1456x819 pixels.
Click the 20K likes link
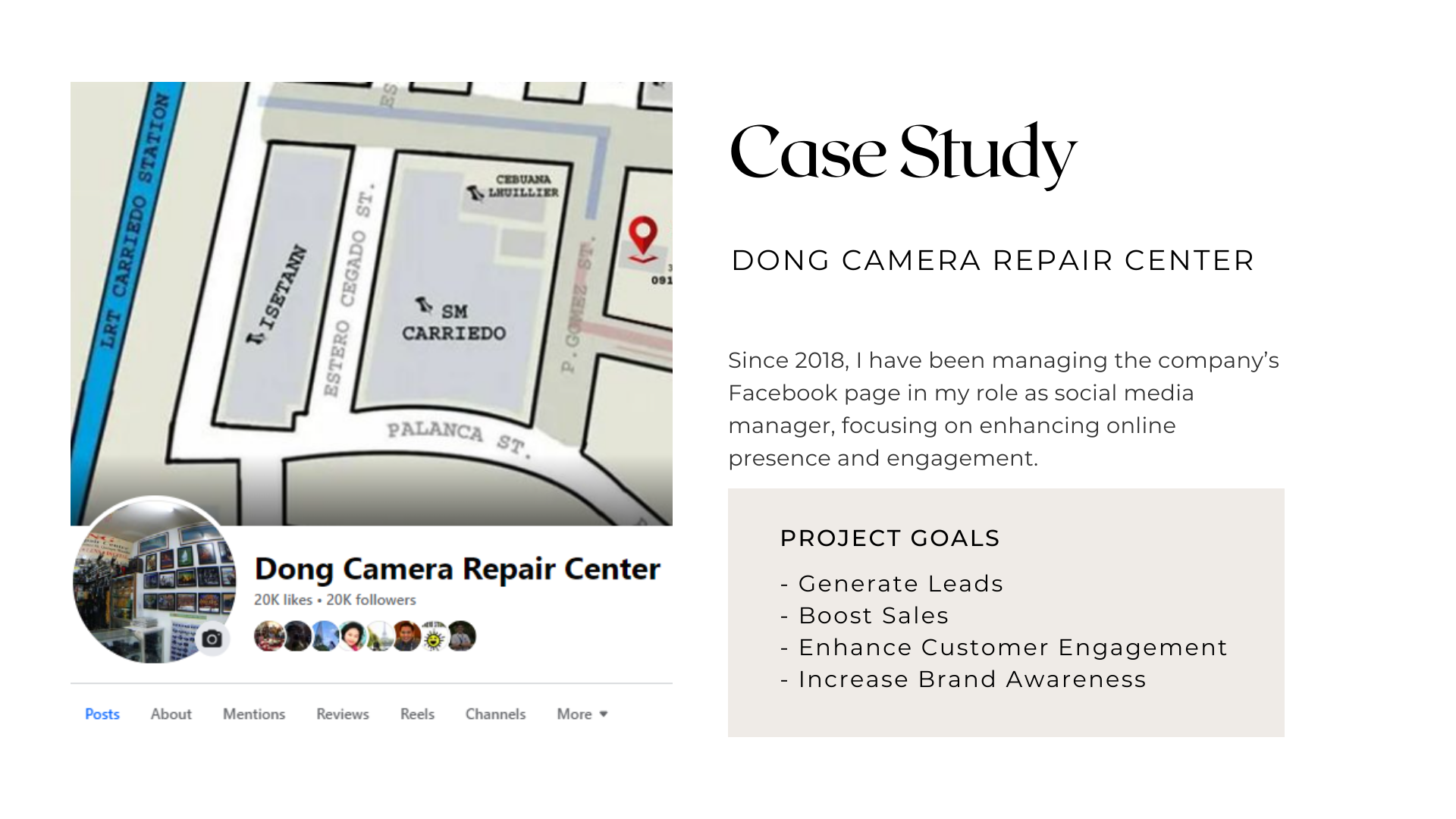[x=283, y=600]
